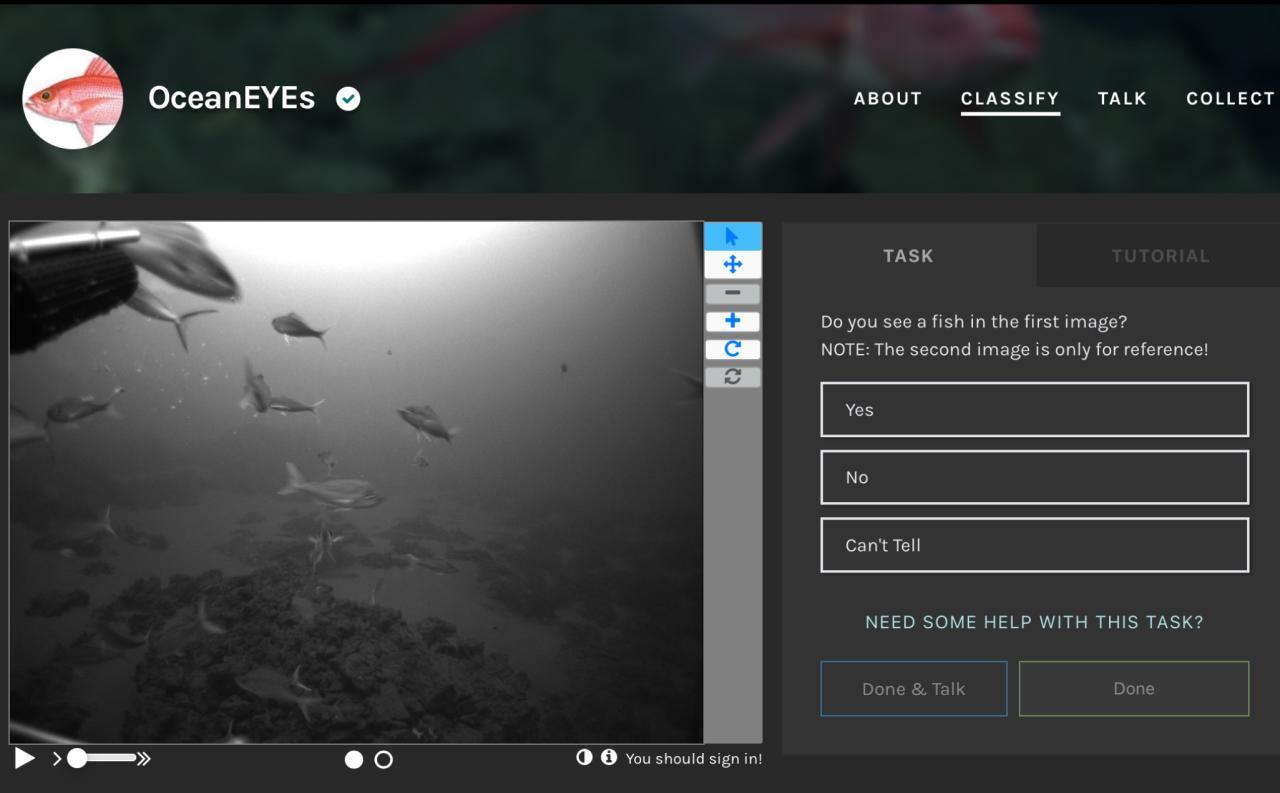Click the underwater fish subject image
Screen dimensions: 1280x793
[356, 482]
